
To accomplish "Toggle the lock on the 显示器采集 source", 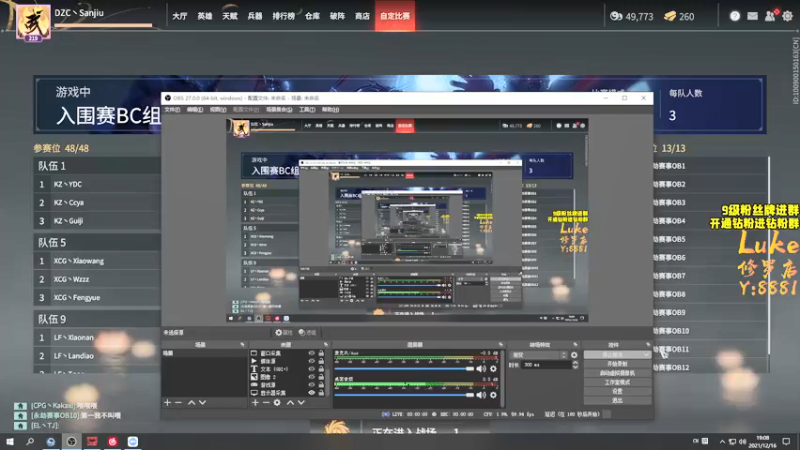I will click(x=321, y=393).
